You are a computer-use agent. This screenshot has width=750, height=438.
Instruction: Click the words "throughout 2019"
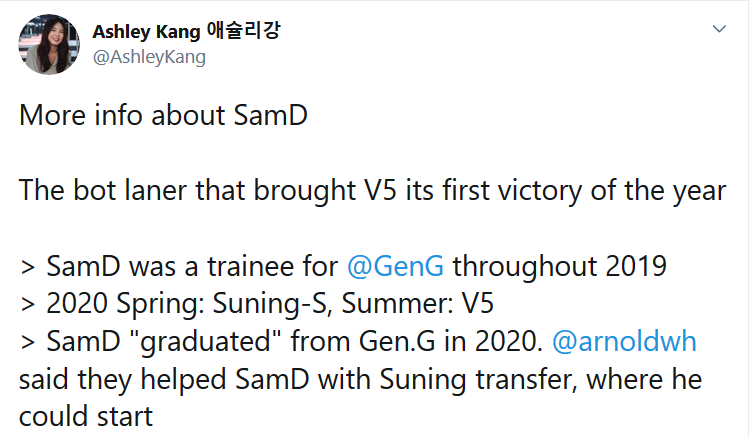[x=559, y=266]
